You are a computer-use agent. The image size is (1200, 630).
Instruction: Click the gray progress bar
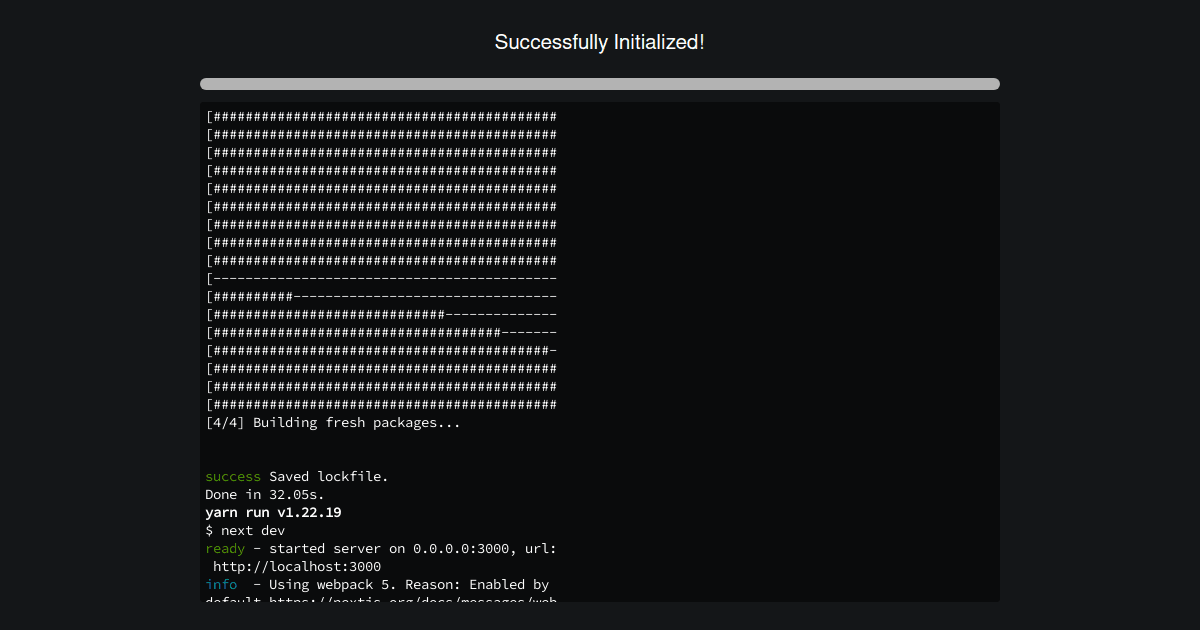(600, 84)
